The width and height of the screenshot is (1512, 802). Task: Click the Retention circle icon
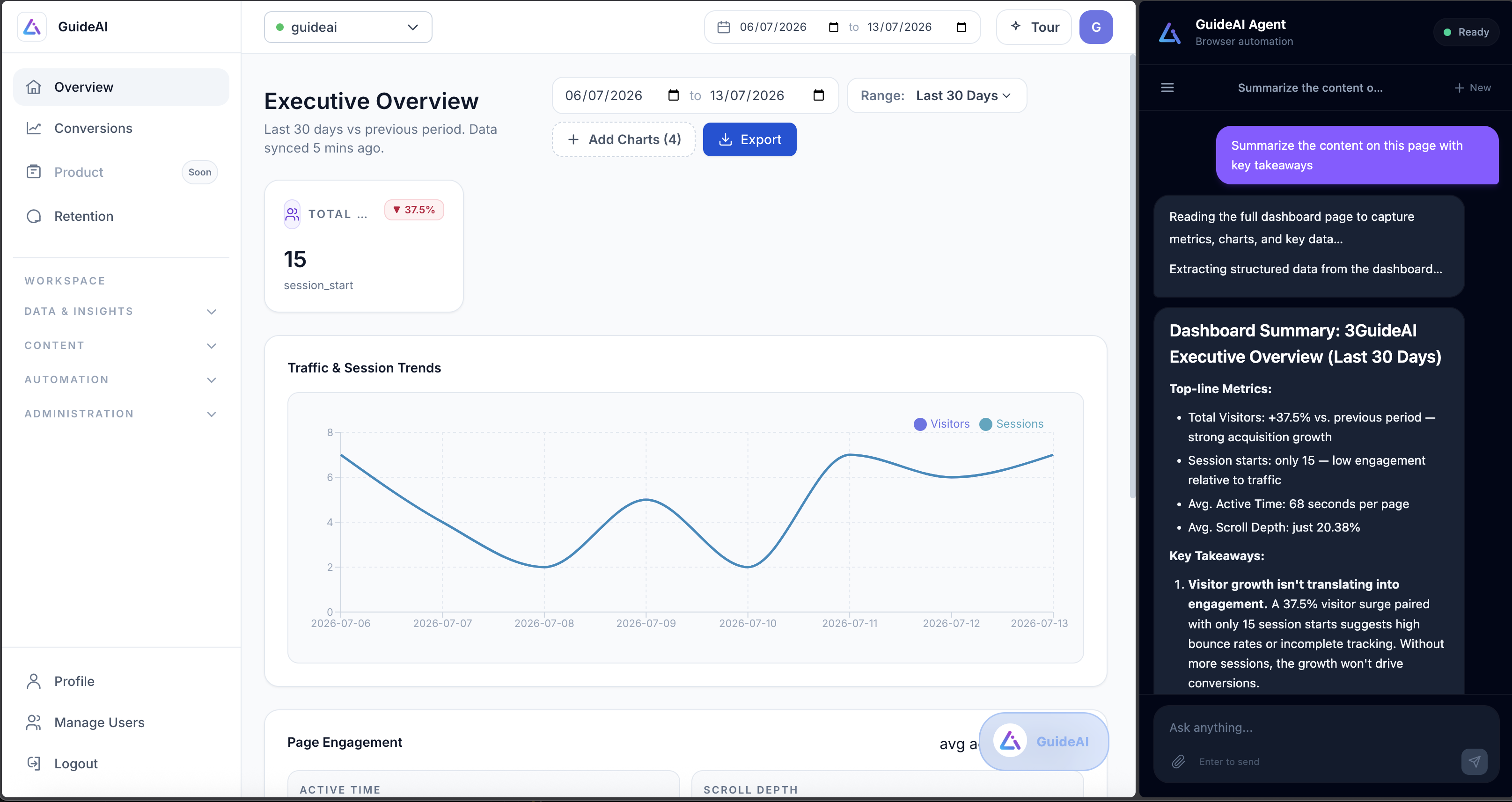(x=33, y=216)
